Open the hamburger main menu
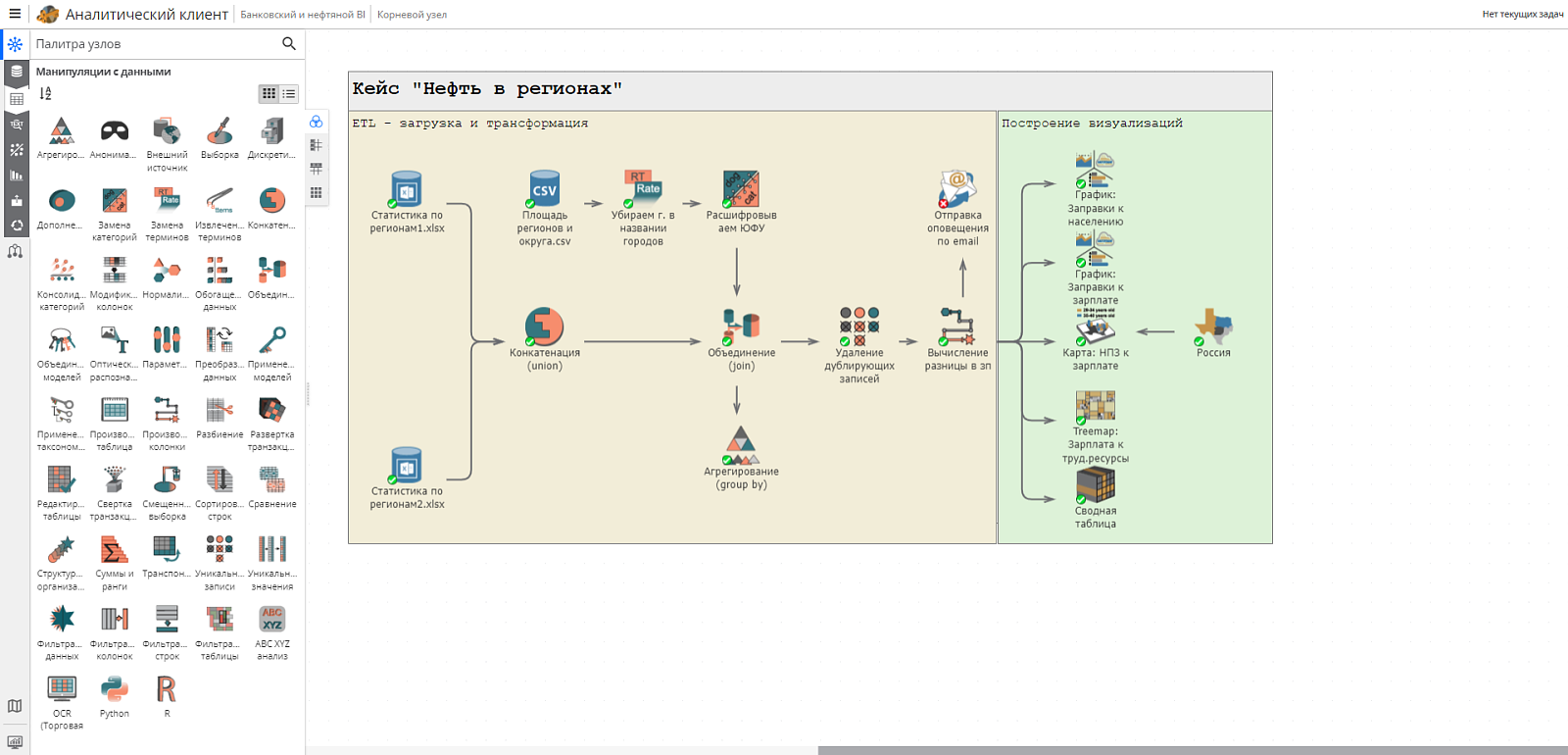Screen dimensions: 1568x755 (14, 14)
